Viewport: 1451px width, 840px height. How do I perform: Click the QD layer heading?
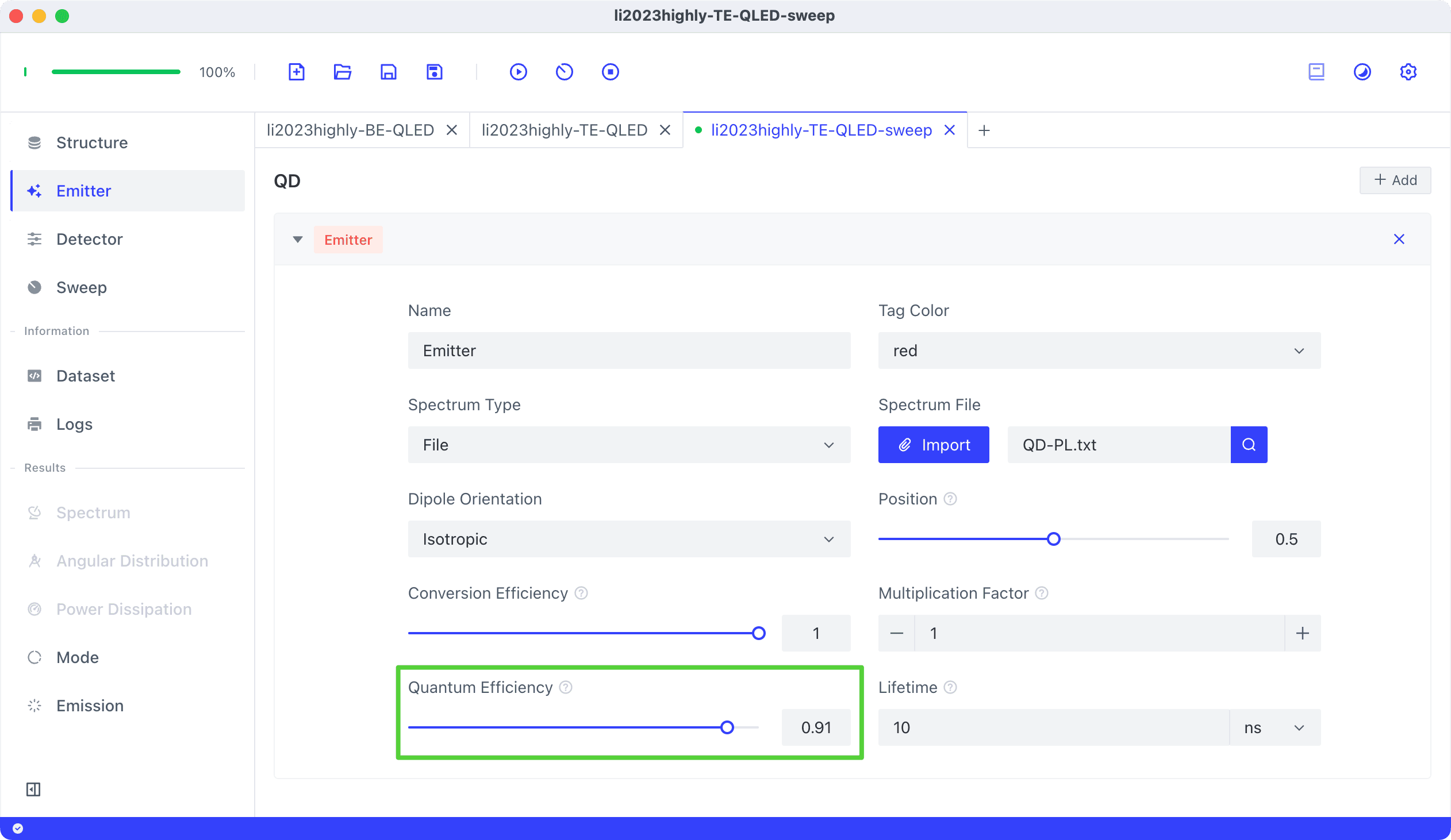pyautogui.click(x=287, y=181)
